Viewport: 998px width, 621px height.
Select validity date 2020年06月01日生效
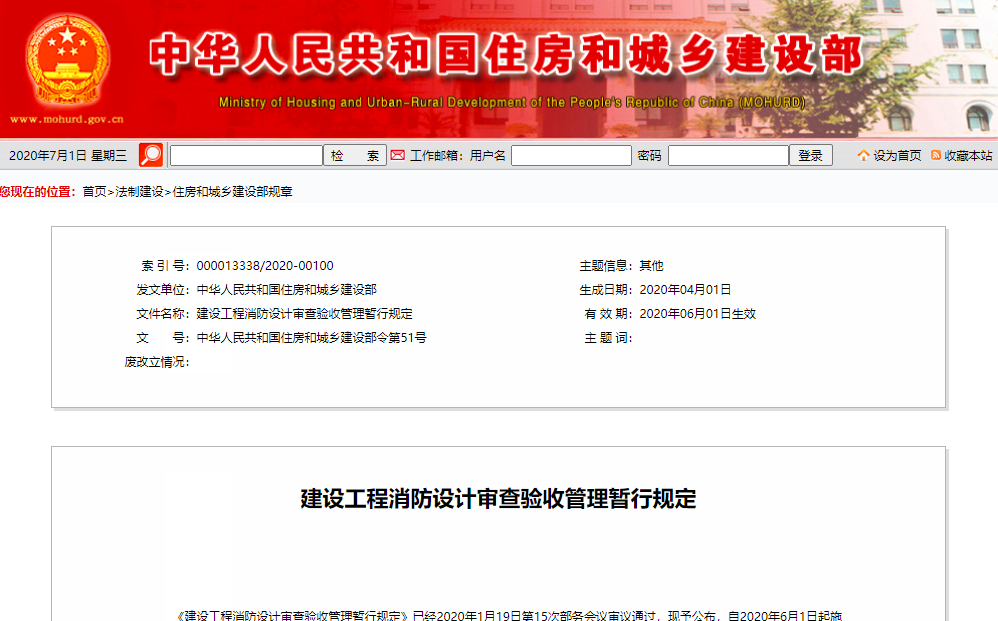point(698,314)
